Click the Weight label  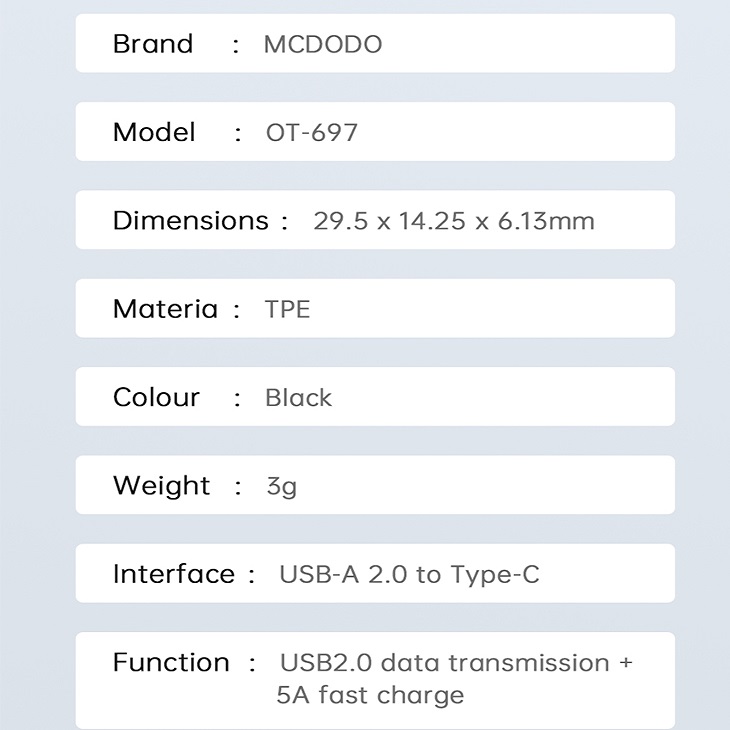coord(161,486)
